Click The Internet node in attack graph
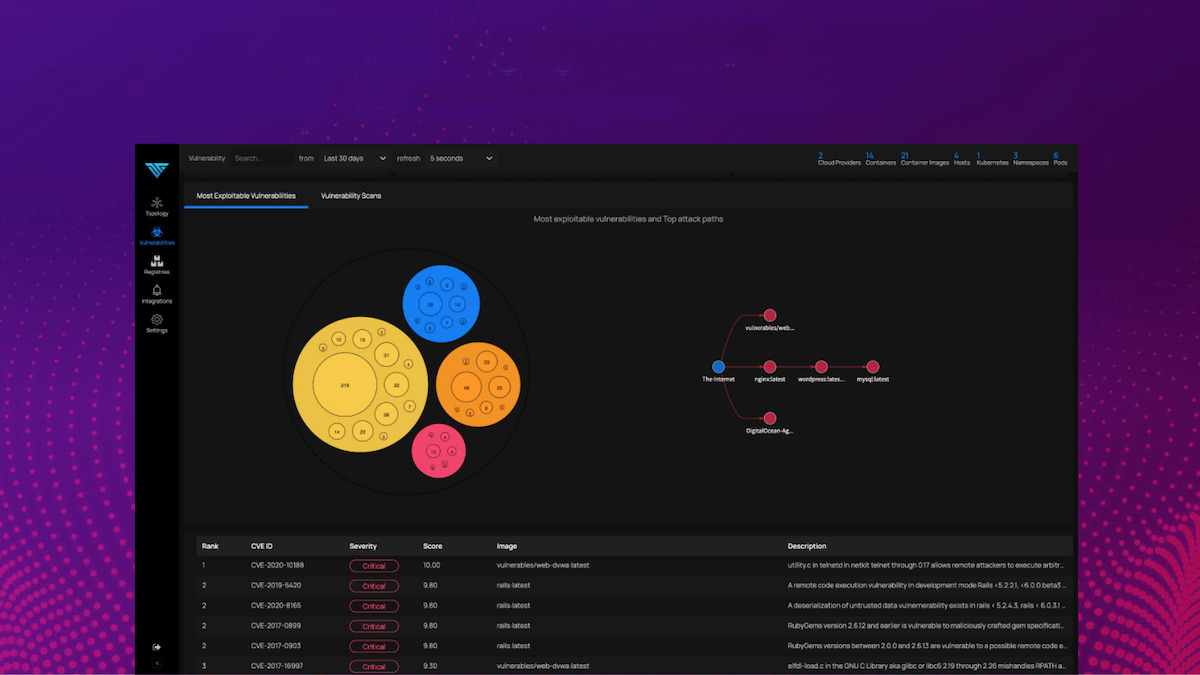Image resolution: width=1200 pixels, height=675 pixels. click(x=718, y=367)
